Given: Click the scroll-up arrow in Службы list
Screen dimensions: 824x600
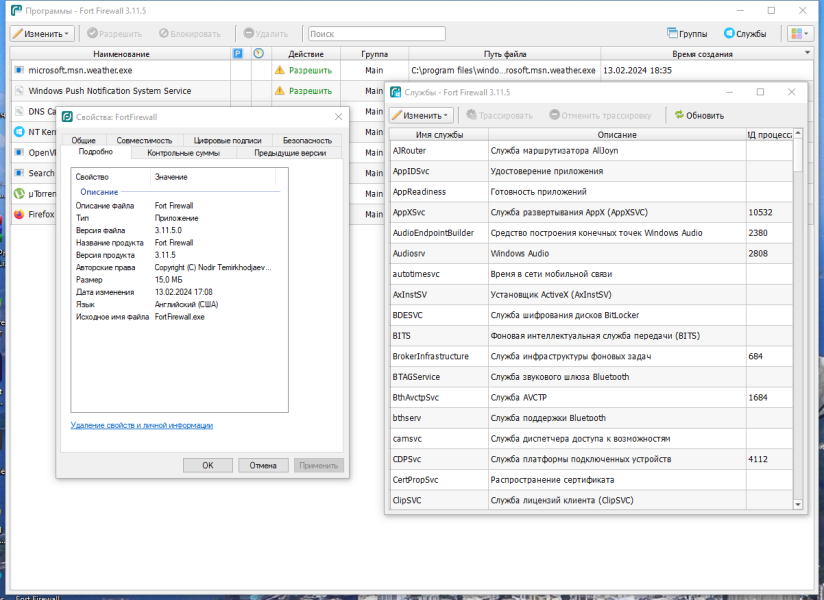Looking at the screenshot, I should (798, 133).
